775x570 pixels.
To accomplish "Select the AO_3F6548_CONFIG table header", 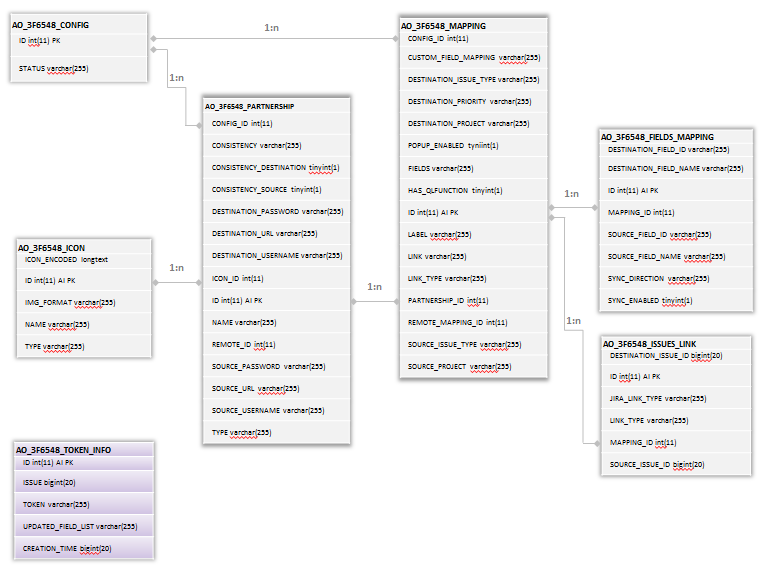I will (50, 22).
